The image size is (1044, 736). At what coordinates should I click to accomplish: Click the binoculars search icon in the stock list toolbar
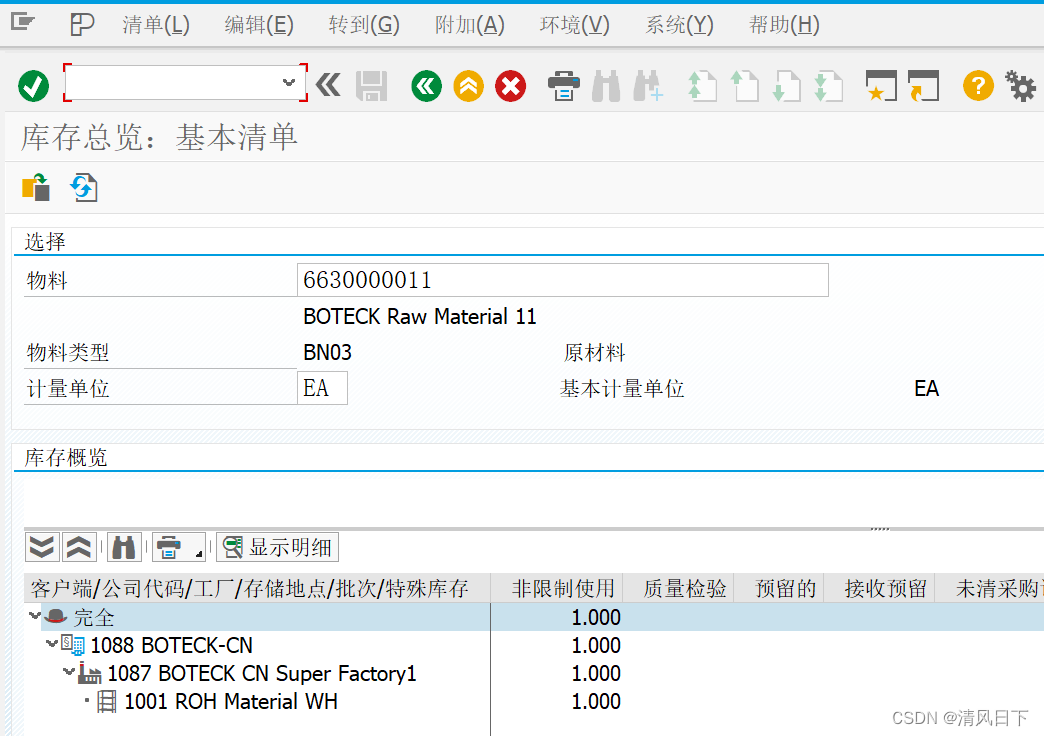pyautogui.click(x=124, y=547)
